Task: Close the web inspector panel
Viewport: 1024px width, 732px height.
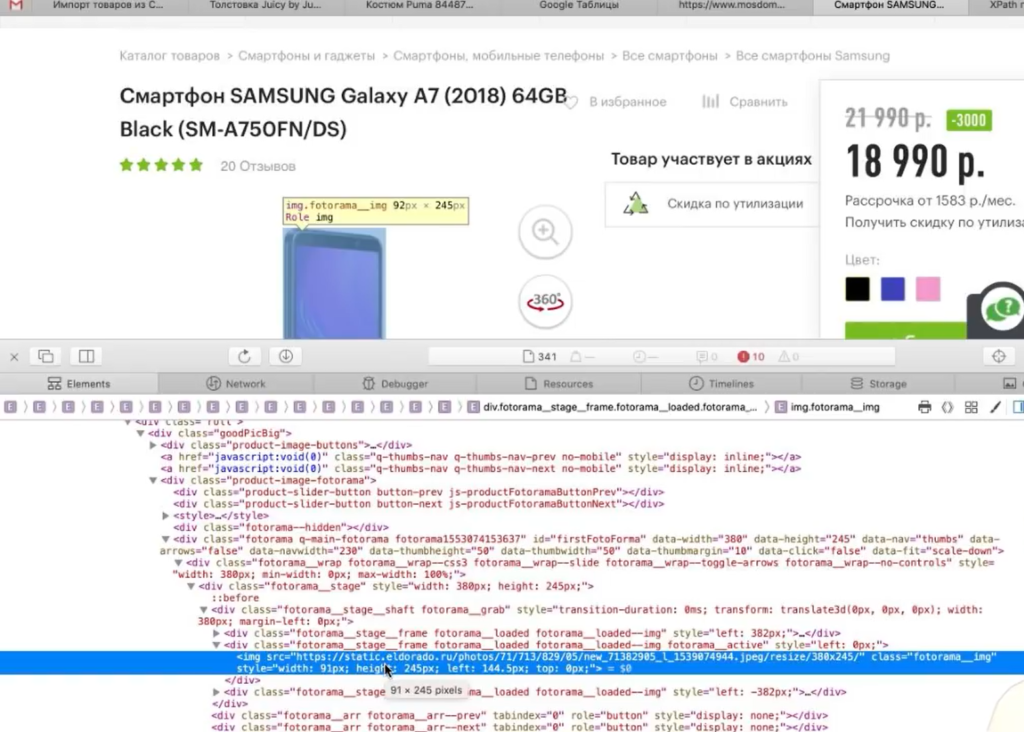Action: (x=14, y=356)
